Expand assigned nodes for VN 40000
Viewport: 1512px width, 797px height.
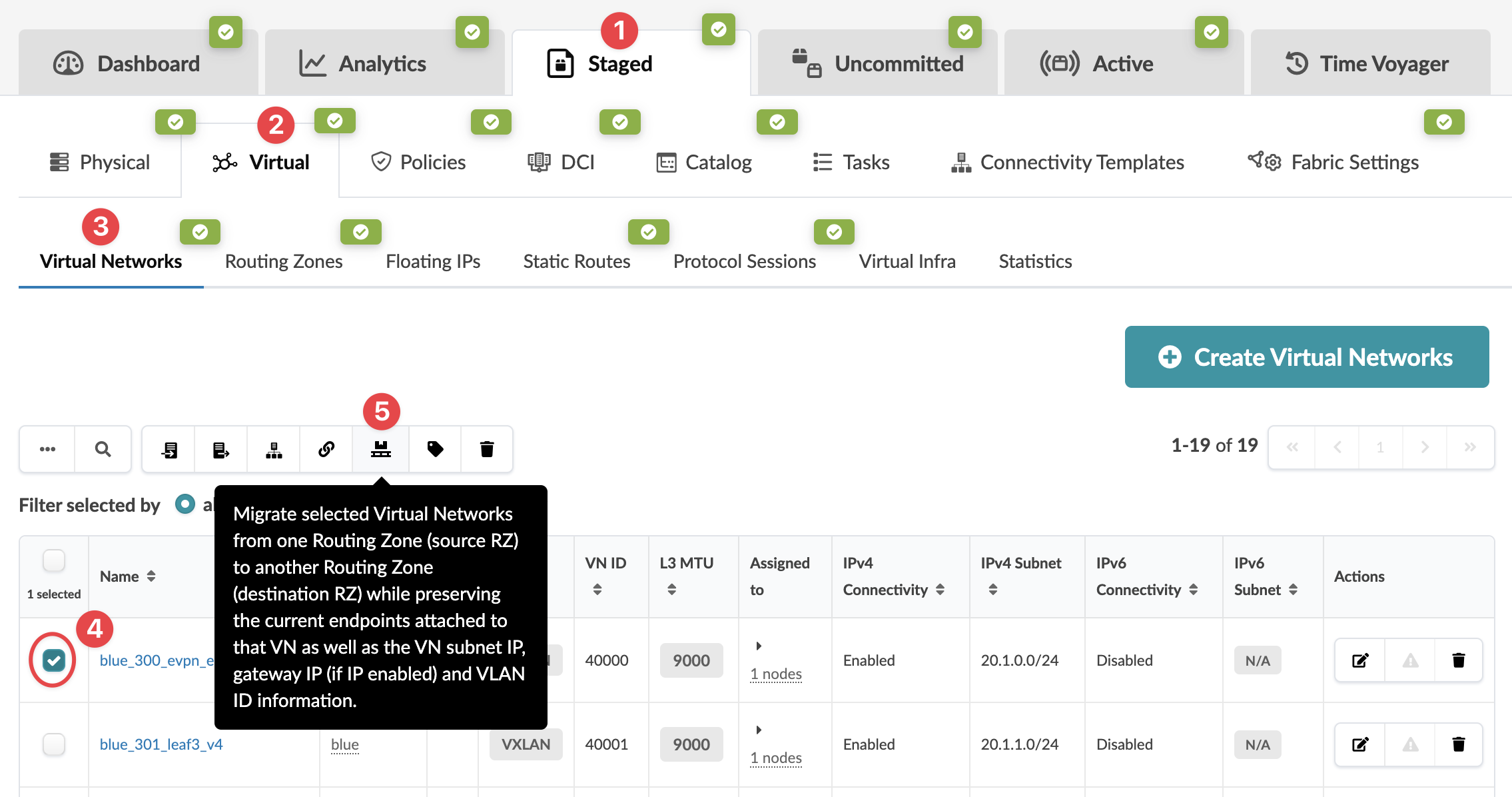tap(758, 646)
